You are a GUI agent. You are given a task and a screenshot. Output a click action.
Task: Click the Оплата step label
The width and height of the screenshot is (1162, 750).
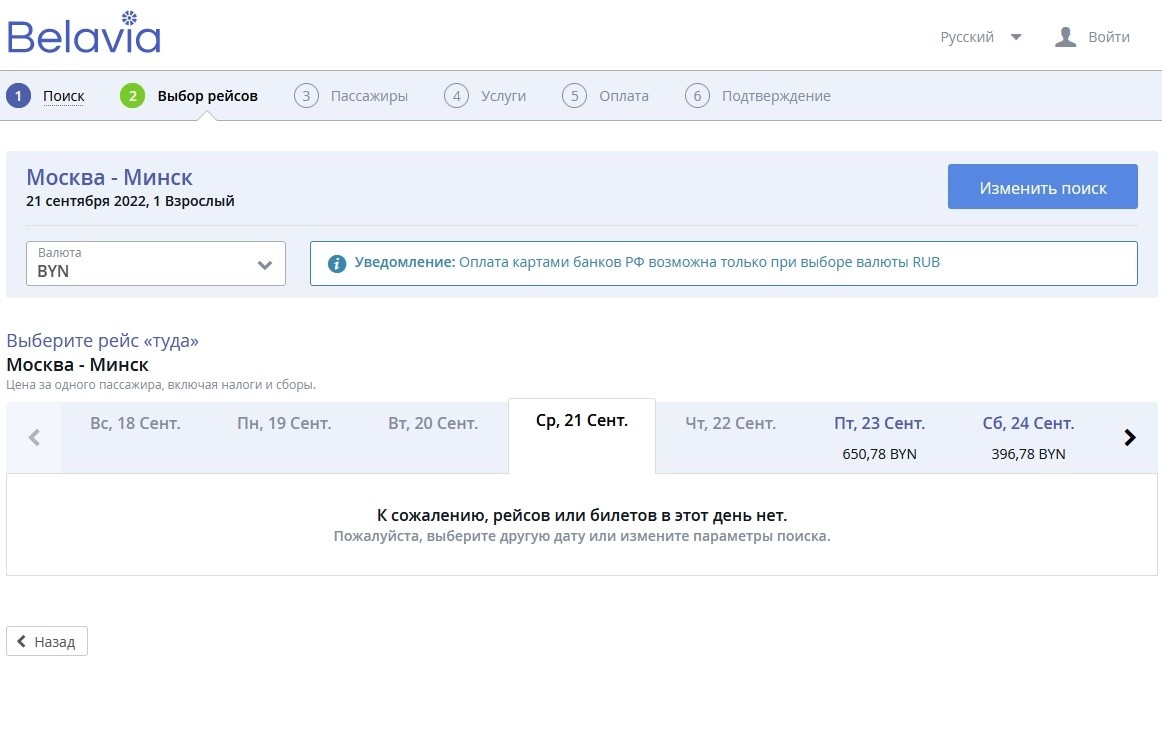624,96
